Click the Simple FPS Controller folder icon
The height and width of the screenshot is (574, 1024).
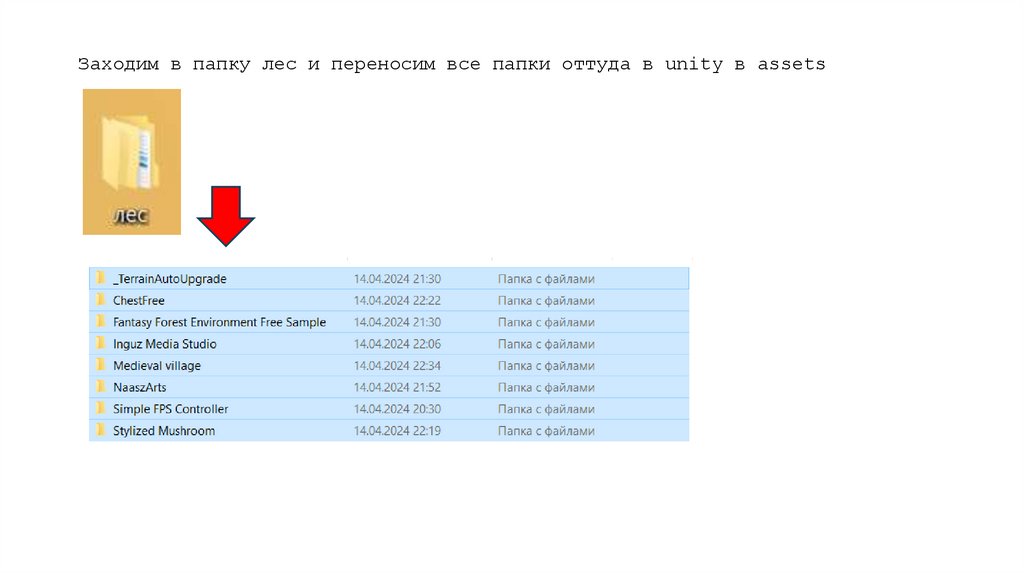coord(101,408)
